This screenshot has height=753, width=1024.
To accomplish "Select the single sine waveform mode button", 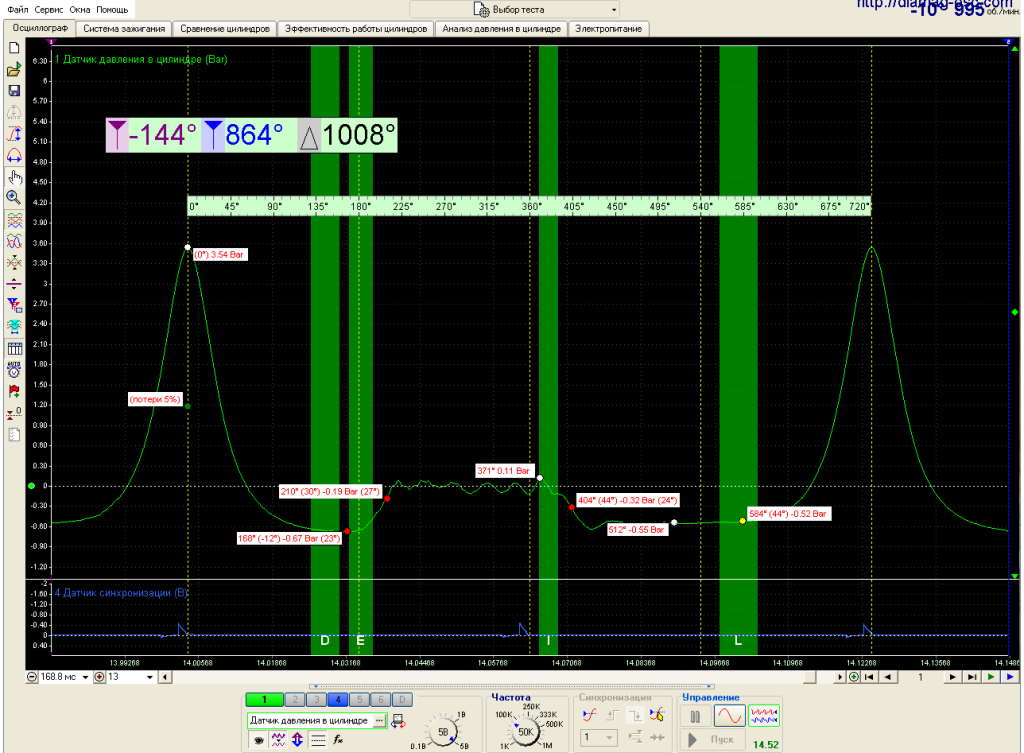I will (729, 716).
